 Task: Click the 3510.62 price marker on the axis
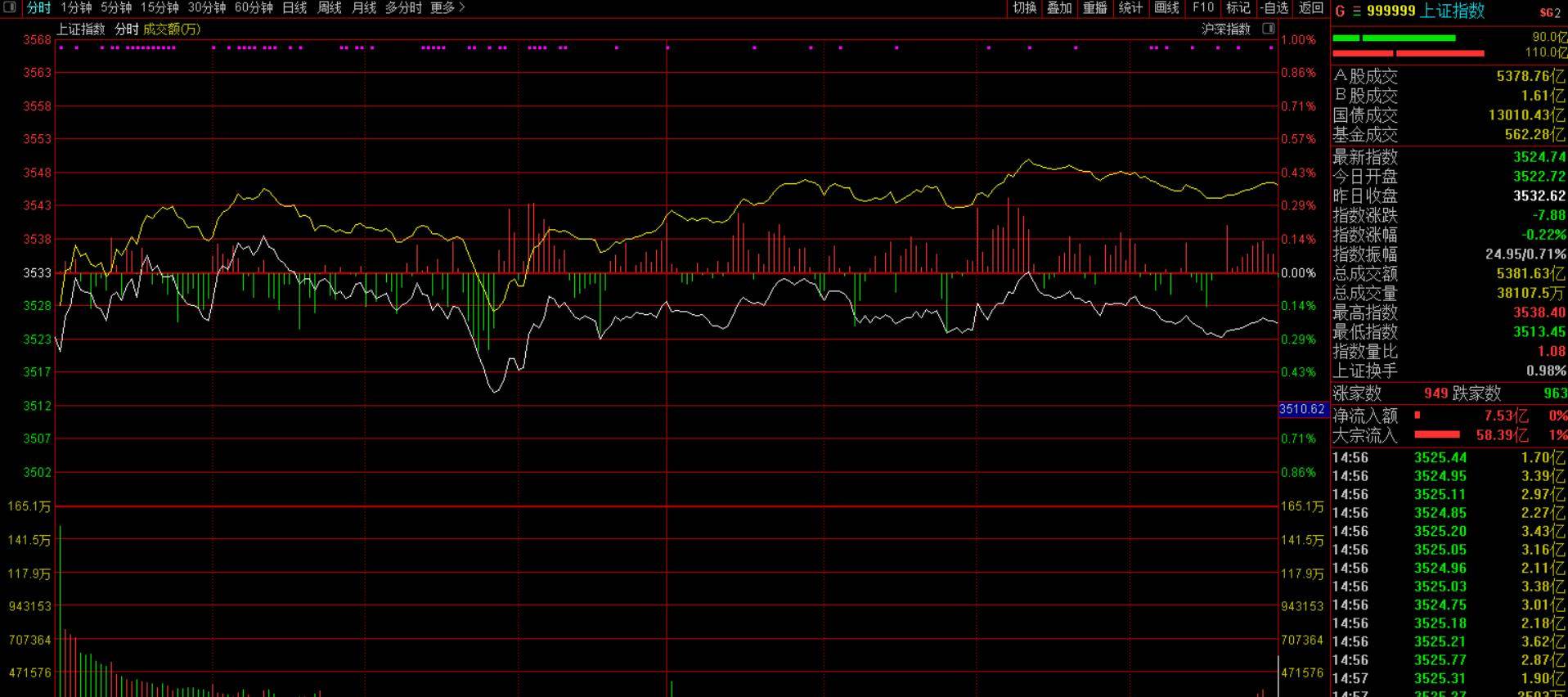pos(1302,409)
